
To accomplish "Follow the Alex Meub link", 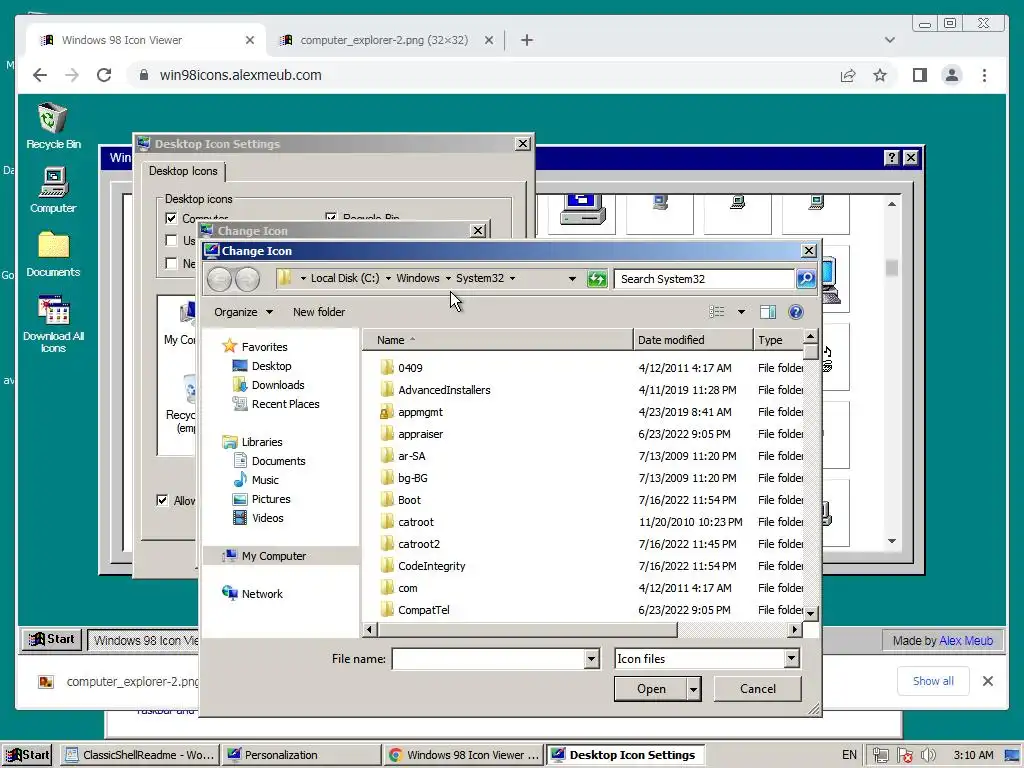I will [966, 641].
